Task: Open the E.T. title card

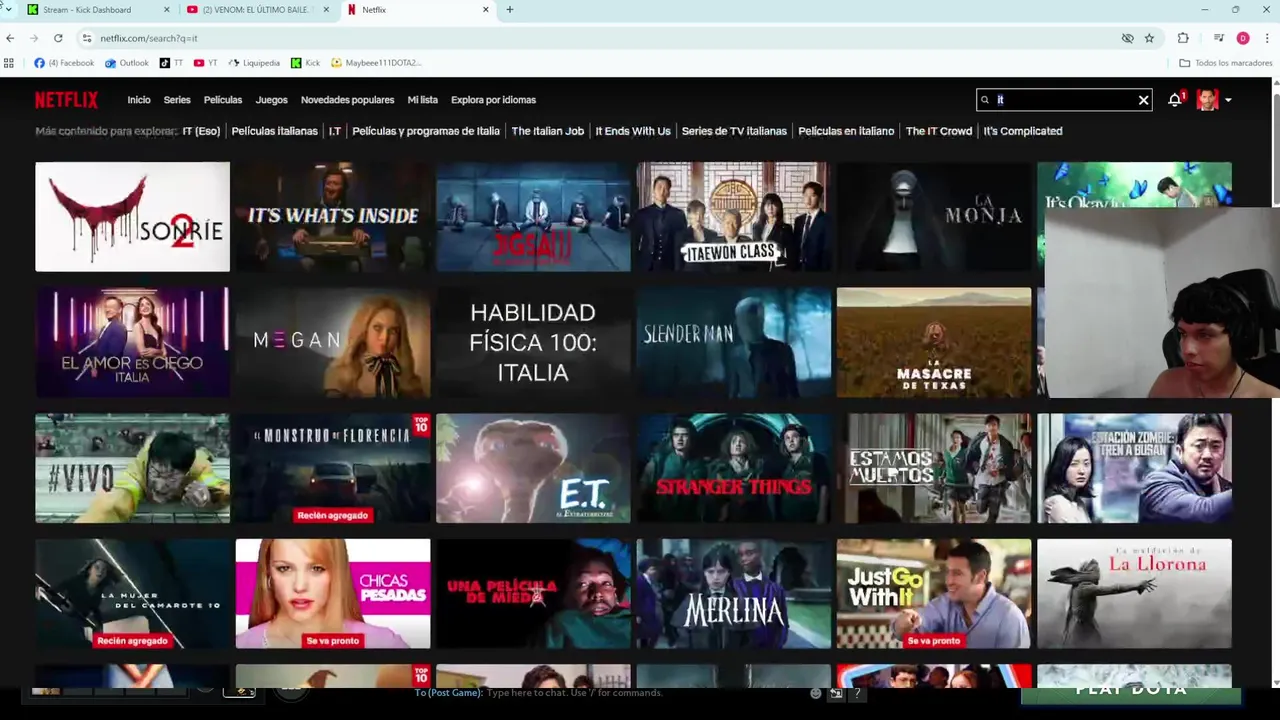Action: (x=533, y=468)
